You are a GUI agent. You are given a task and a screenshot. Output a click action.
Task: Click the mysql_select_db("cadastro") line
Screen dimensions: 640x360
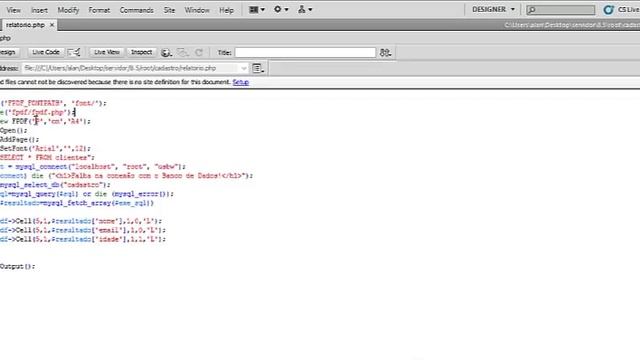coord(55,185)
